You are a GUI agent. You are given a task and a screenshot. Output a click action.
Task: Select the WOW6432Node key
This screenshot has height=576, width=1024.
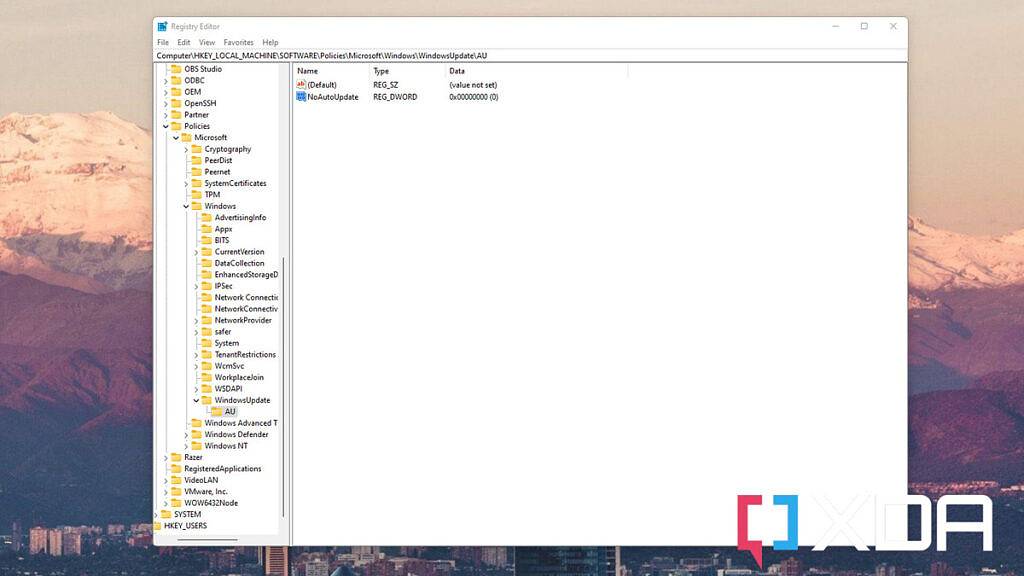tap(212, 502)
